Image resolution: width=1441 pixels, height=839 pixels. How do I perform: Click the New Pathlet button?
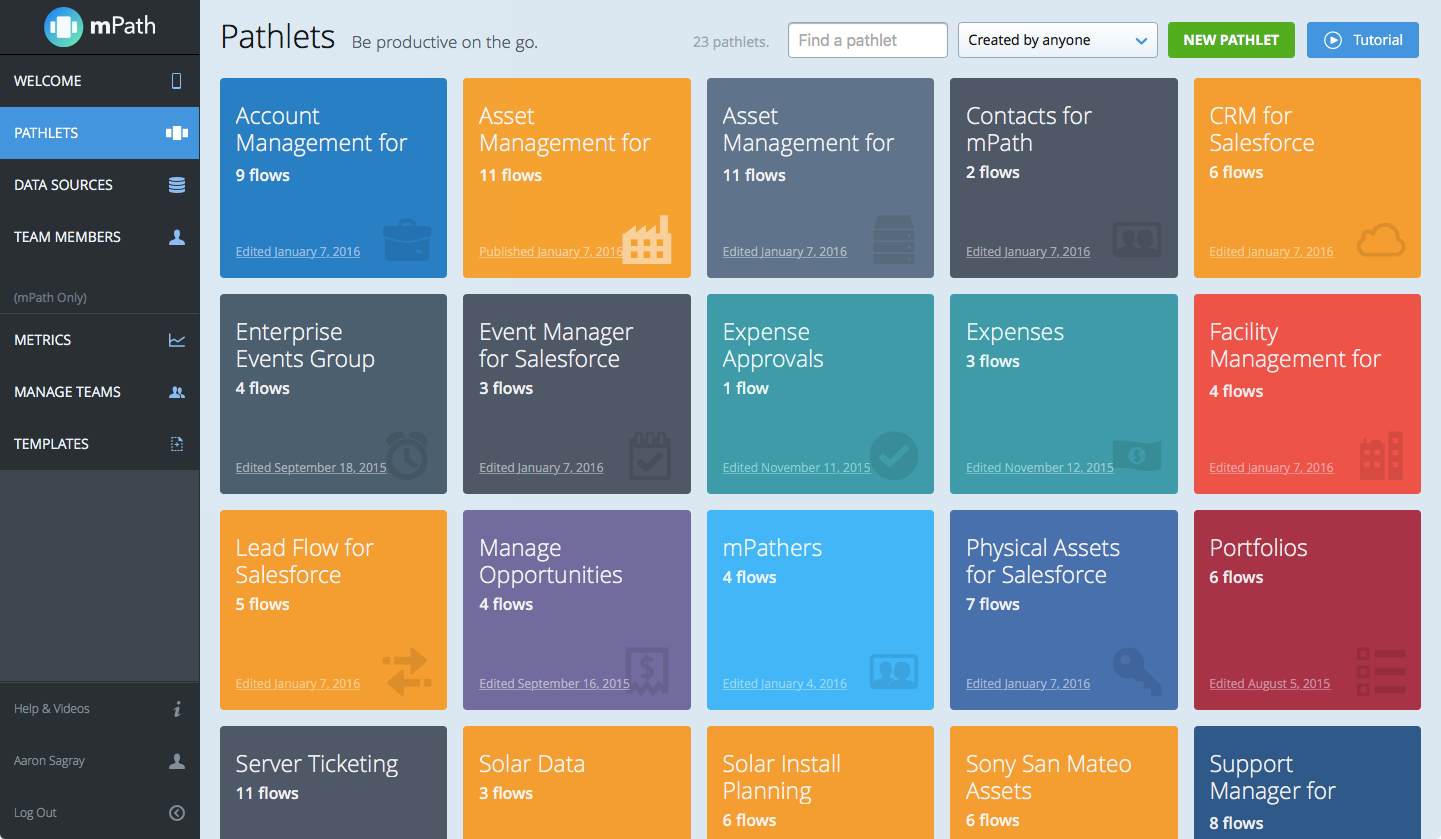pyautogui.click(x=1231, y=40)
